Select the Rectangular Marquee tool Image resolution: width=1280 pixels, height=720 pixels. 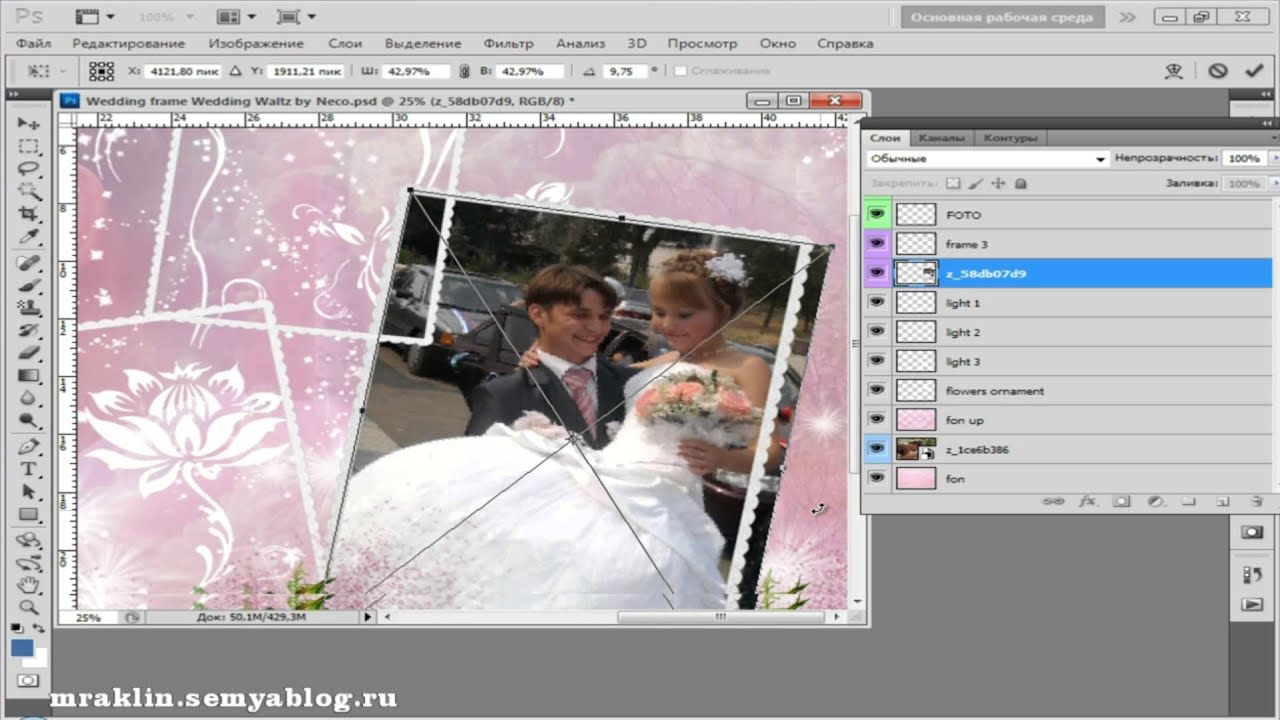tap(28, 146)
